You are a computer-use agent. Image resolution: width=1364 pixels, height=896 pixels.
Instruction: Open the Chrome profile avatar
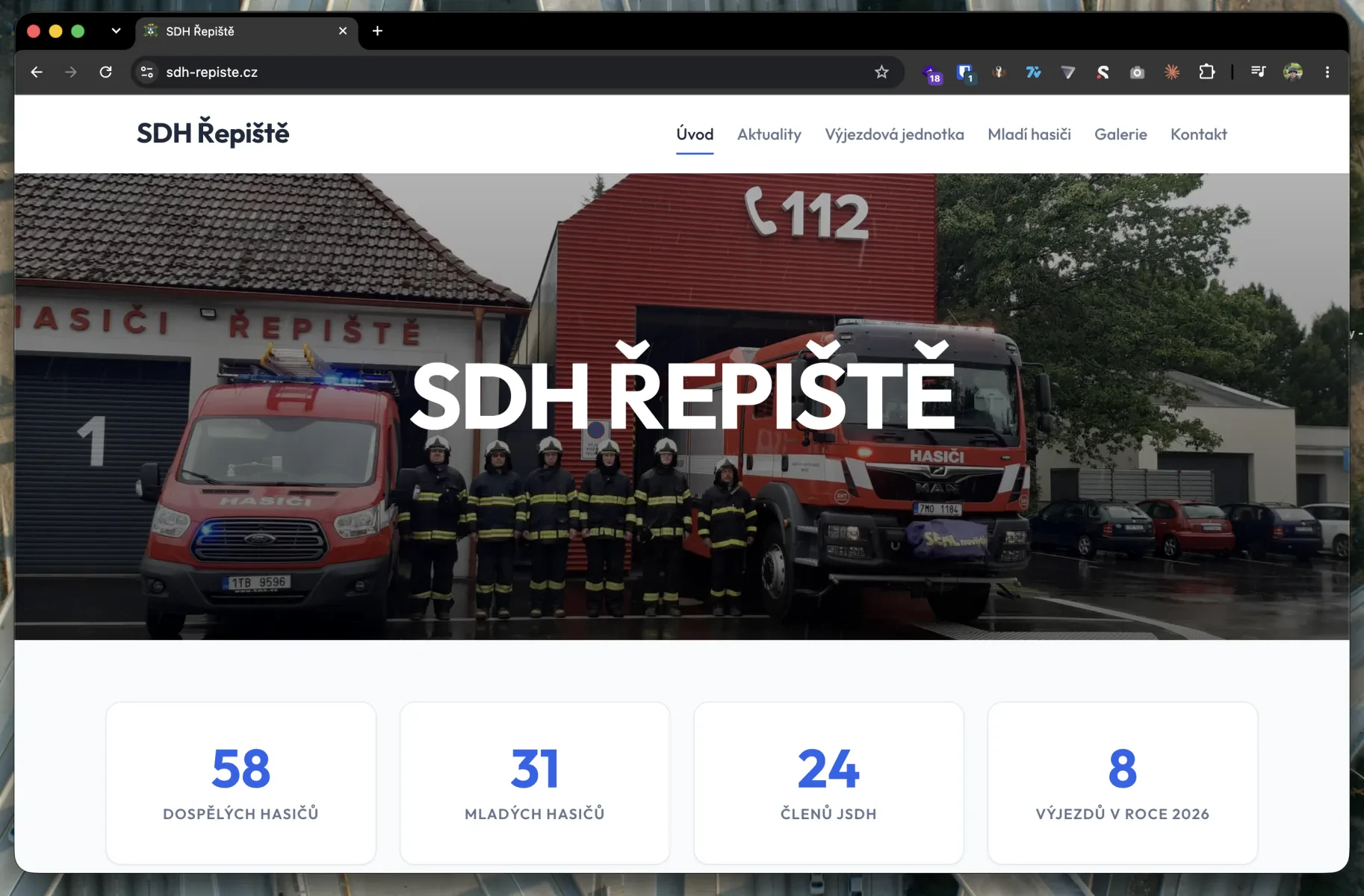click(1293, 72)
